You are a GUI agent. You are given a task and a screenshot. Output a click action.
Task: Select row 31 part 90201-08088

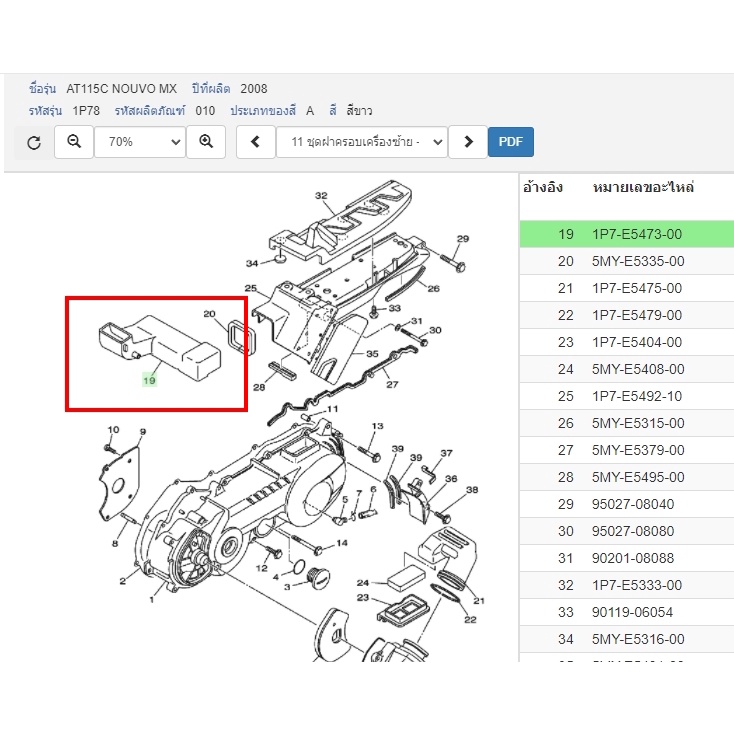point(627,558)
